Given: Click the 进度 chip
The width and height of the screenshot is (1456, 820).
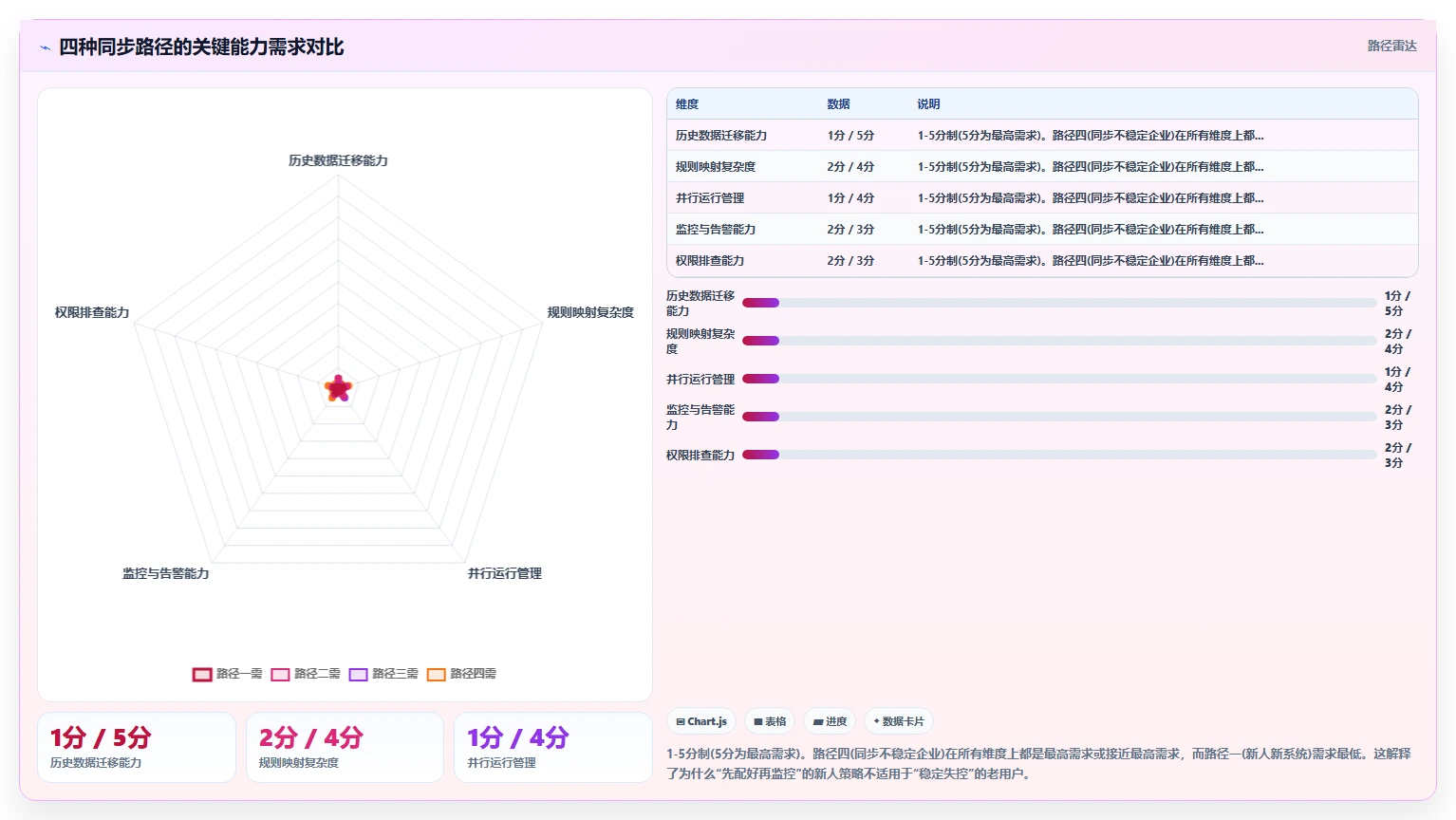Looking at the screenshot, I should (830, 721).
